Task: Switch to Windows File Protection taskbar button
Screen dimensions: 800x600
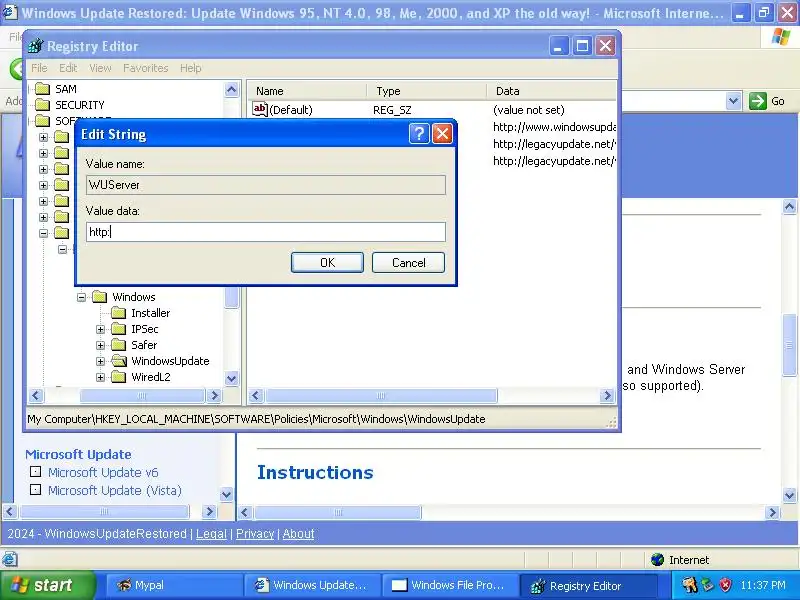Action: pos(450,585)
